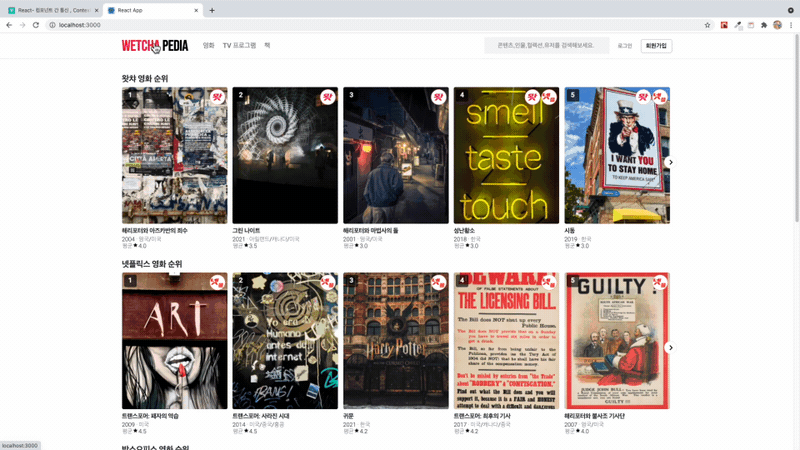The height and width of the screenshot is (450, 800).
Task: Click title text 트랜스포머: 최후의 기사
Action: [x=482, y=416]
